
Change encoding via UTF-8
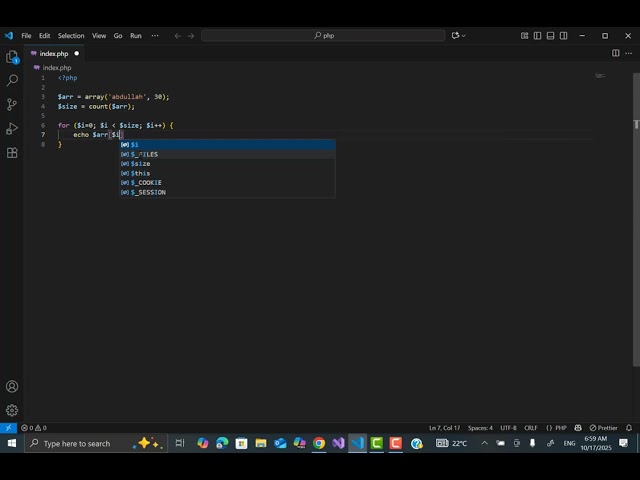point(508,428)
